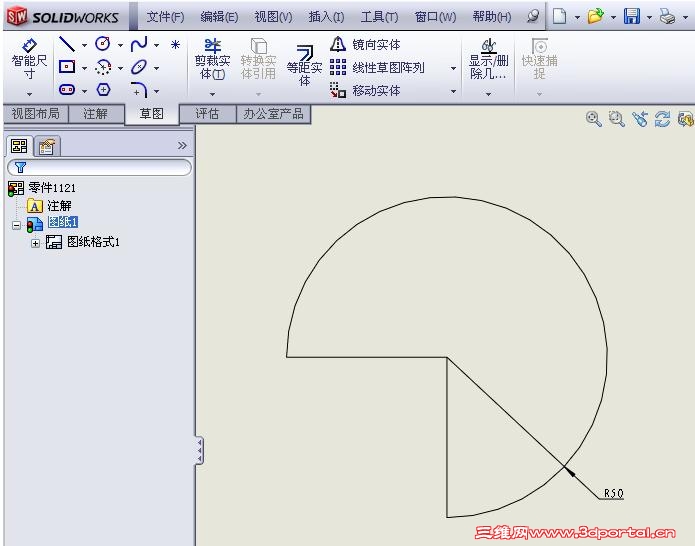Switch to the 评估 tab
Image resolution: width=695 pixels, height=546 pixels.
pyautogui.click(x=207, y=114)
